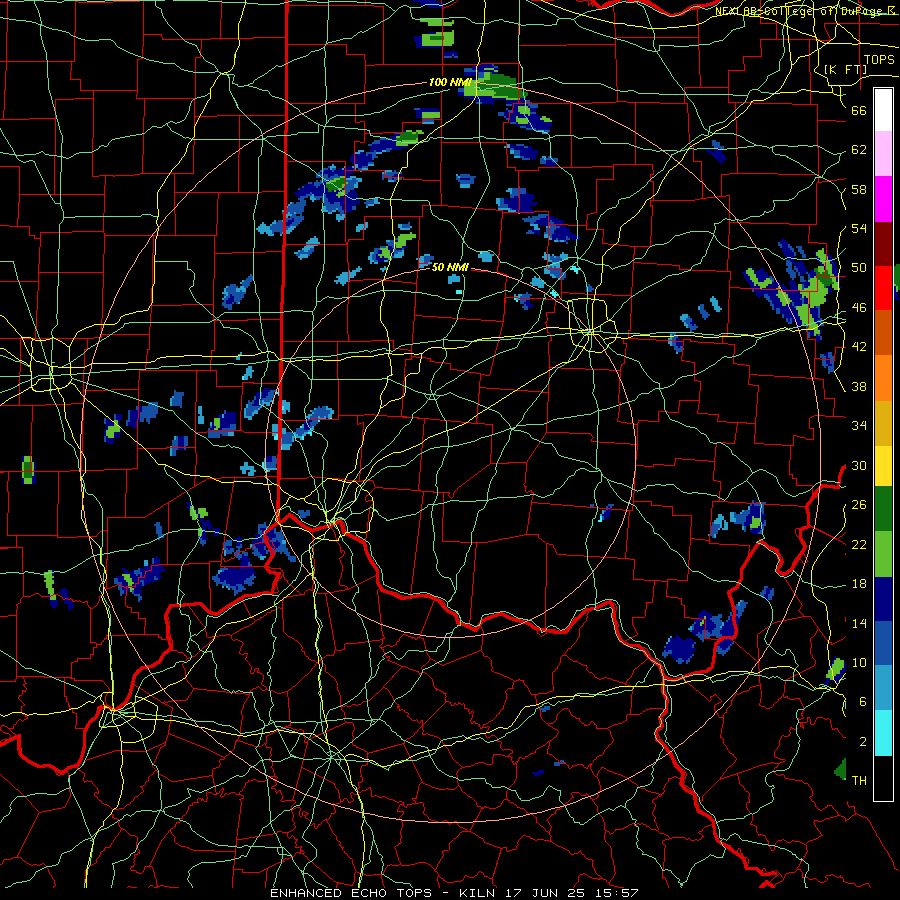Pick the light blue legend swatch
This screenshot has width=900, height=900.
click(883, 688)
